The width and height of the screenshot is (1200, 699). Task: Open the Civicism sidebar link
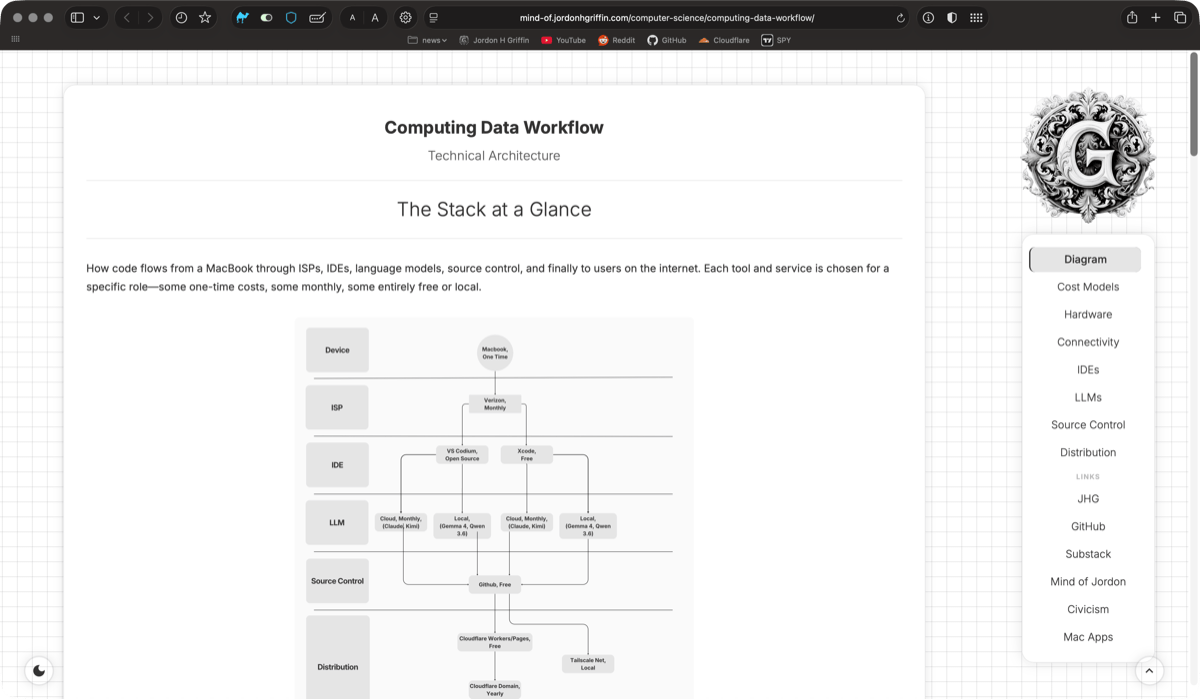pyautogui.click(x=1088, y=609)
